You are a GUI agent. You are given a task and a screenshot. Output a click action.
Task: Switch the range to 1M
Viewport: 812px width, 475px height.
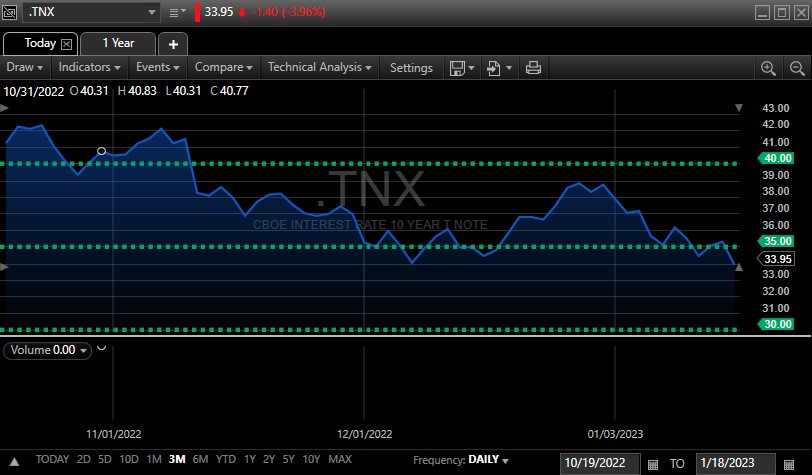153,460
